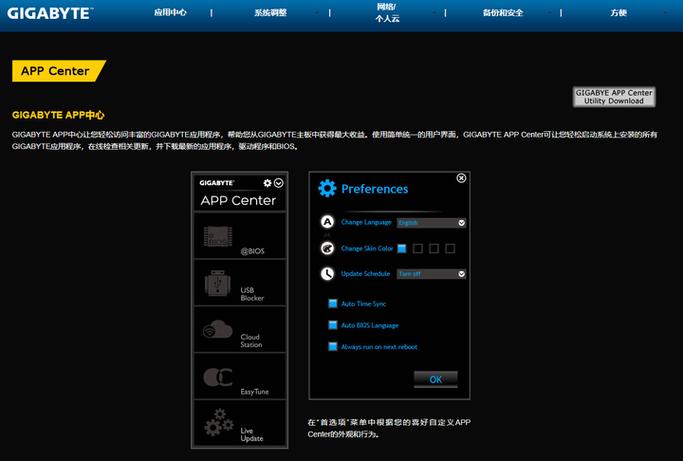Select the fourth skin color swatch

pos(450,248)
